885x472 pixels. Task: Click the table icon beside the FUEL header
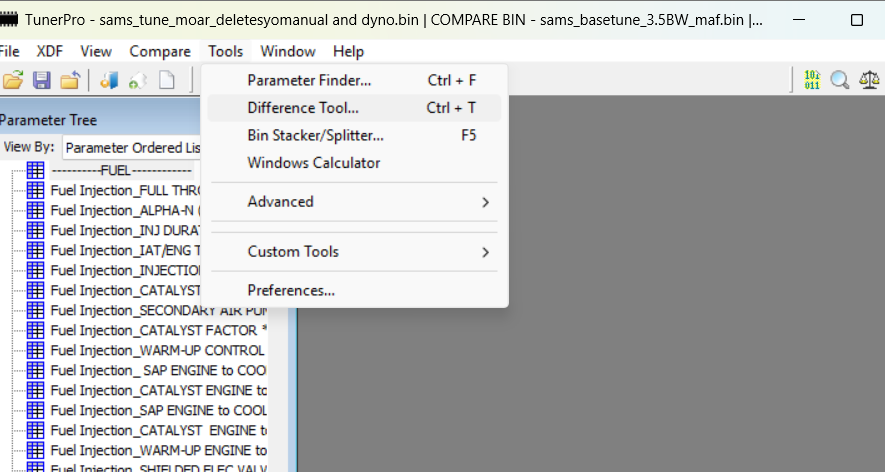pyautogui.click(x=36, y=170)
